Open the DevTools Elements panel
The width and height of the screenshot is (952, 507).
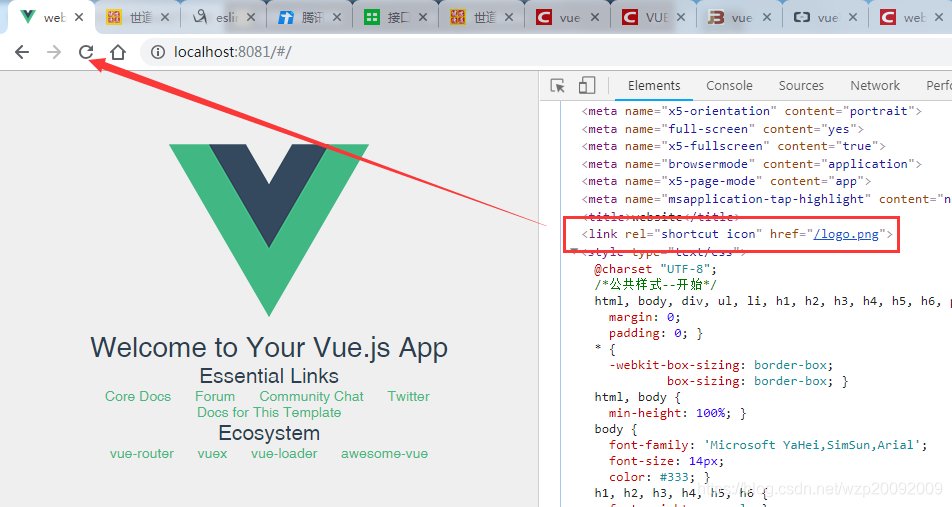pos(654,86)
